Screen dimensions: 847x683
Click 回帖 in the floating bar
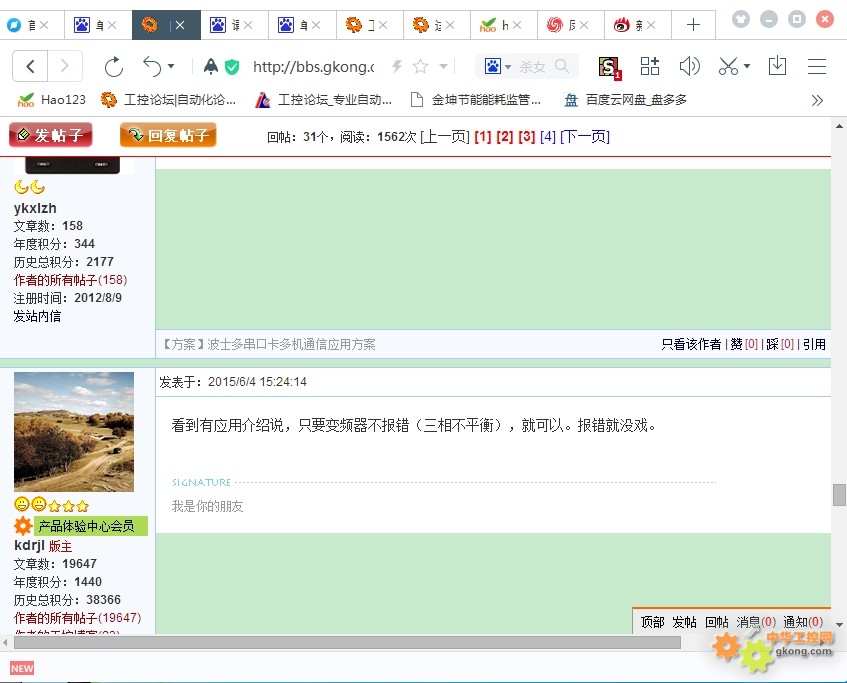click(716, 622)
